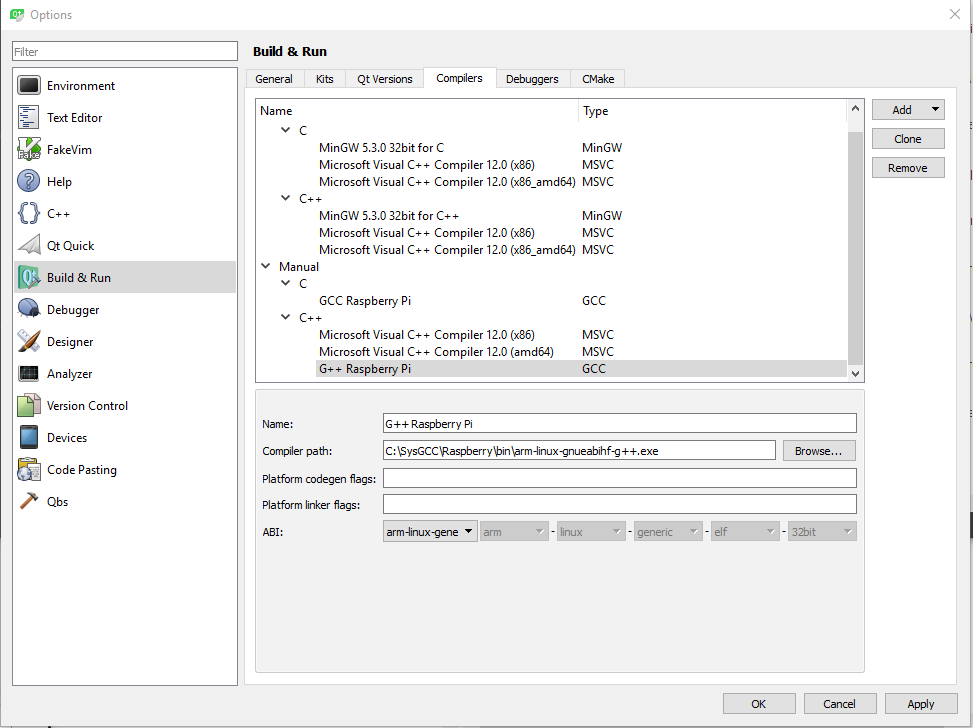Select the Qt Quick paper plane icon
Viewport: 973px width, 728px height.
tap(29, 245)
